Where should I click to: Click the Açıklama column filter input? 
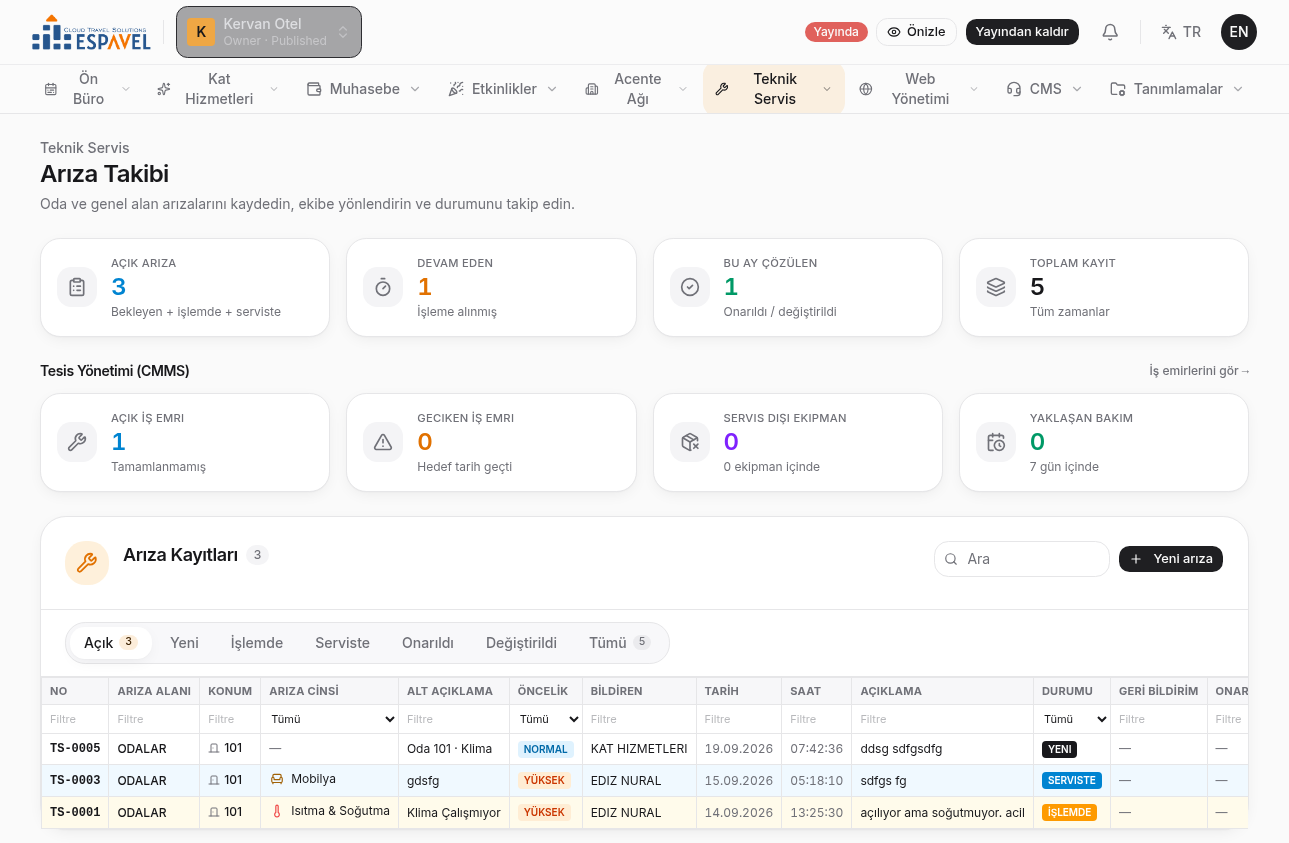[943, 719]
